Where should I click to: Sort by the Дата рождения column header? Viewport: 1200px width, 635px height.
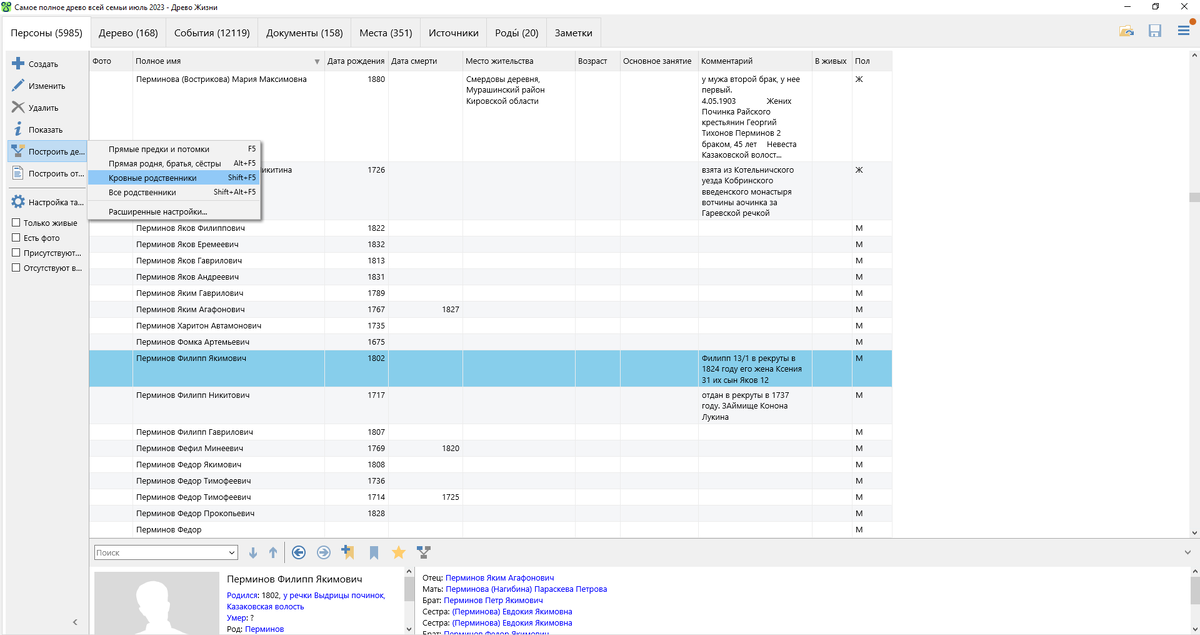click(356, 61)
